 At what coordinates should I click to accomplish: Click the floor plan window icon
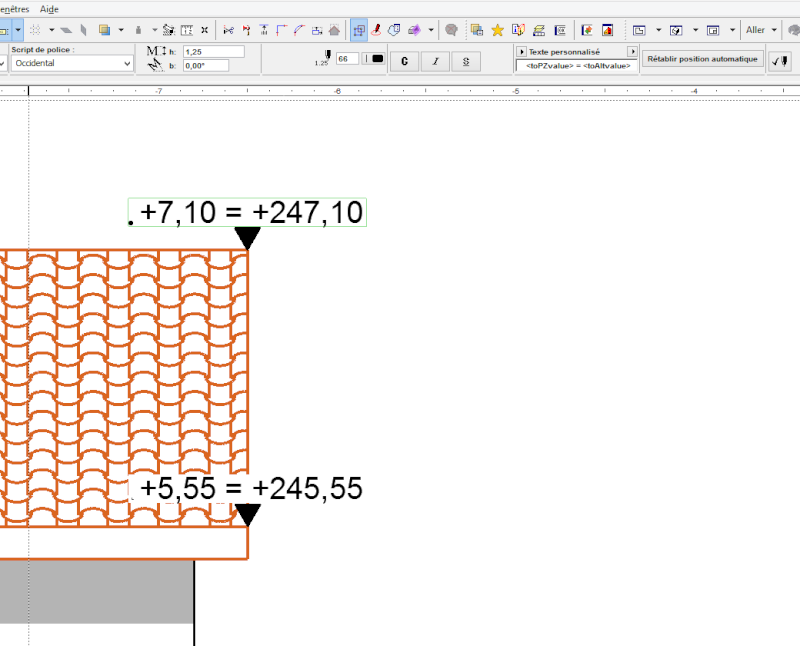639,30
